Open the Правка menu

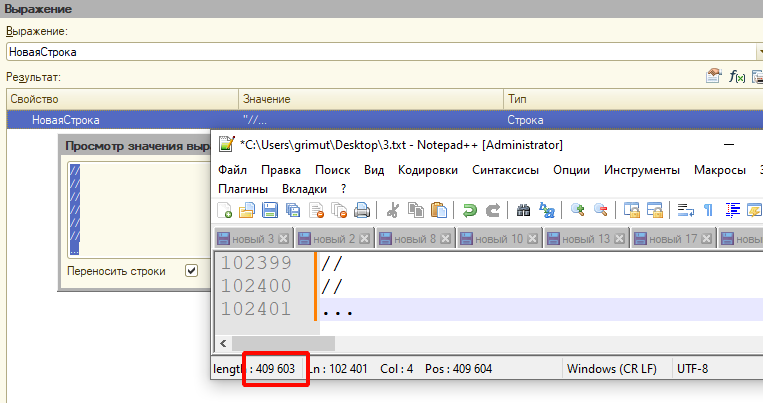(281, 170)
